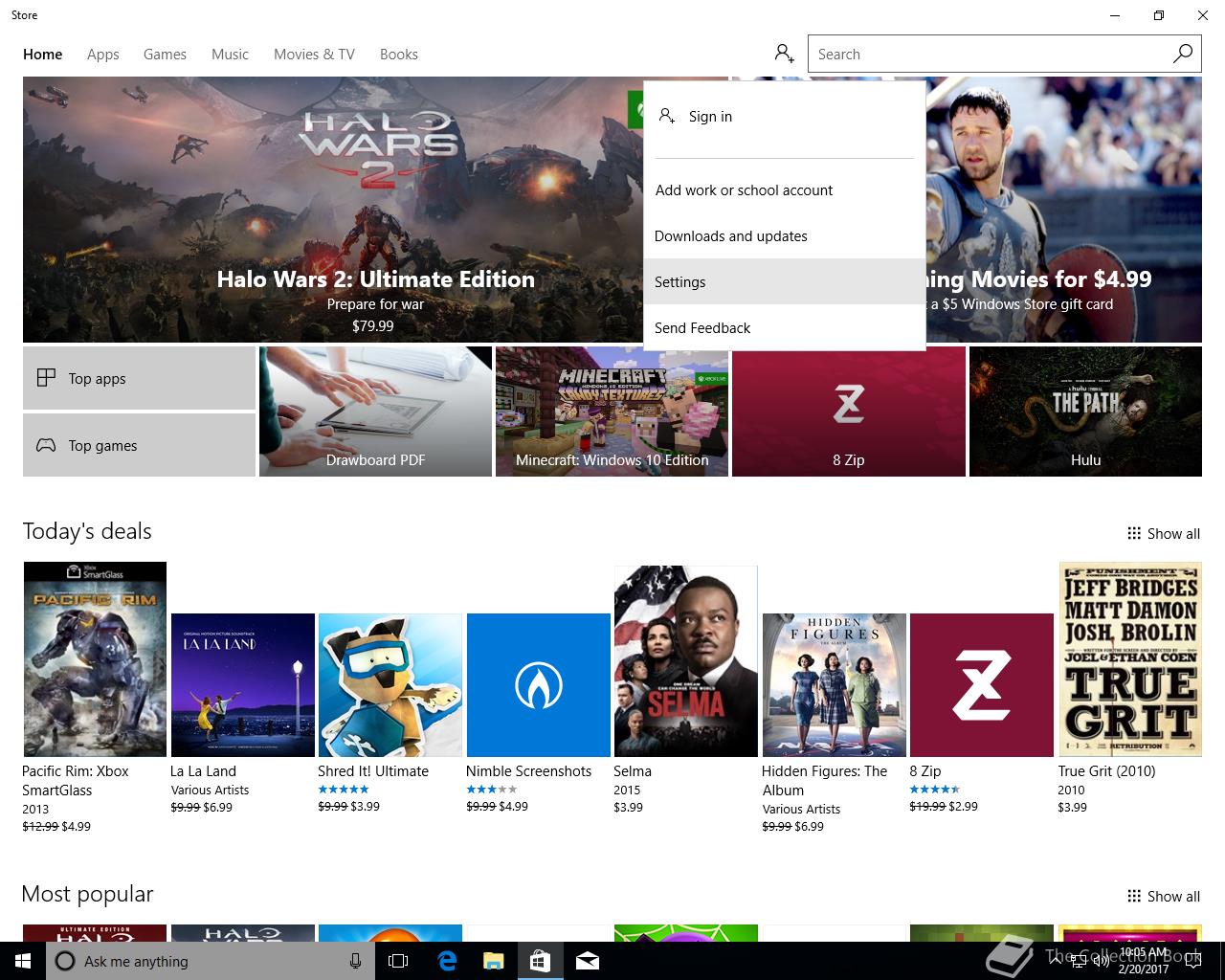Open the Music tab

230,55
